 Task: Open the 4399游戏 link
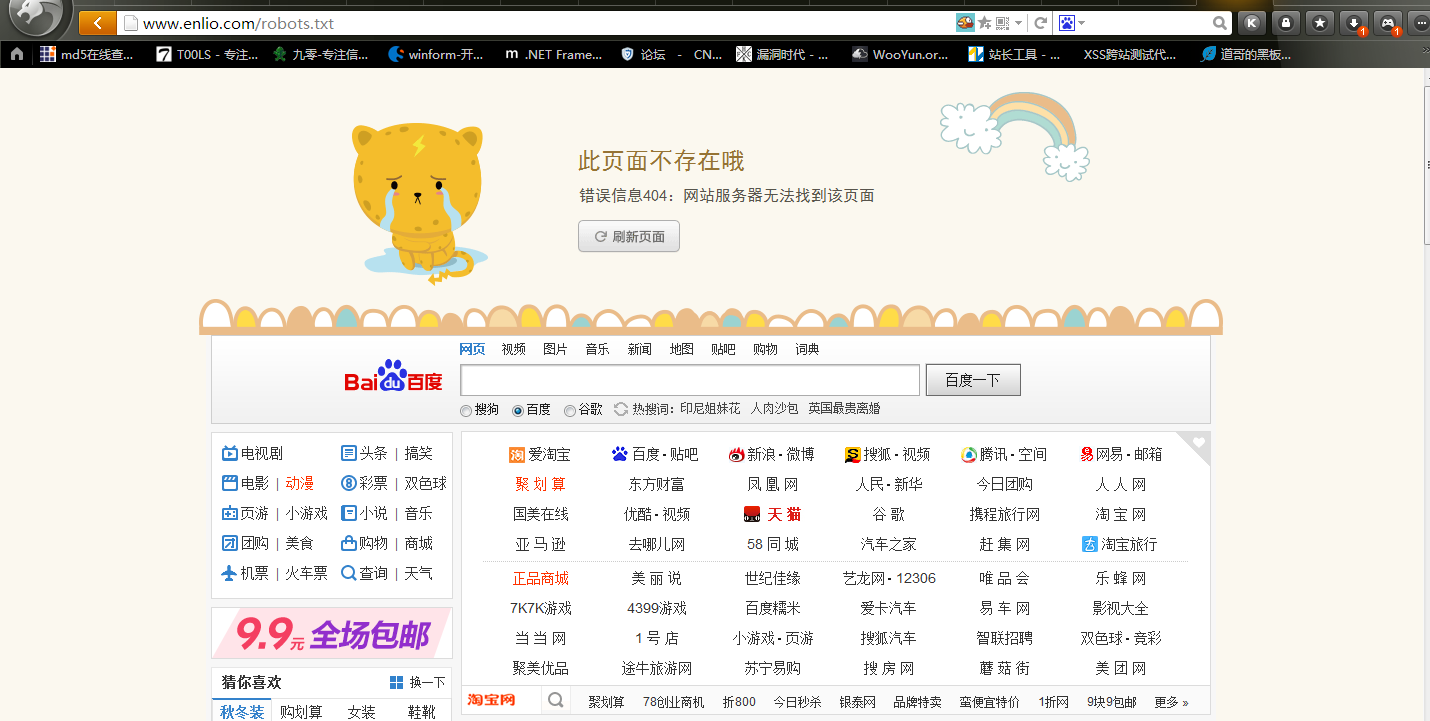(657, 608)
